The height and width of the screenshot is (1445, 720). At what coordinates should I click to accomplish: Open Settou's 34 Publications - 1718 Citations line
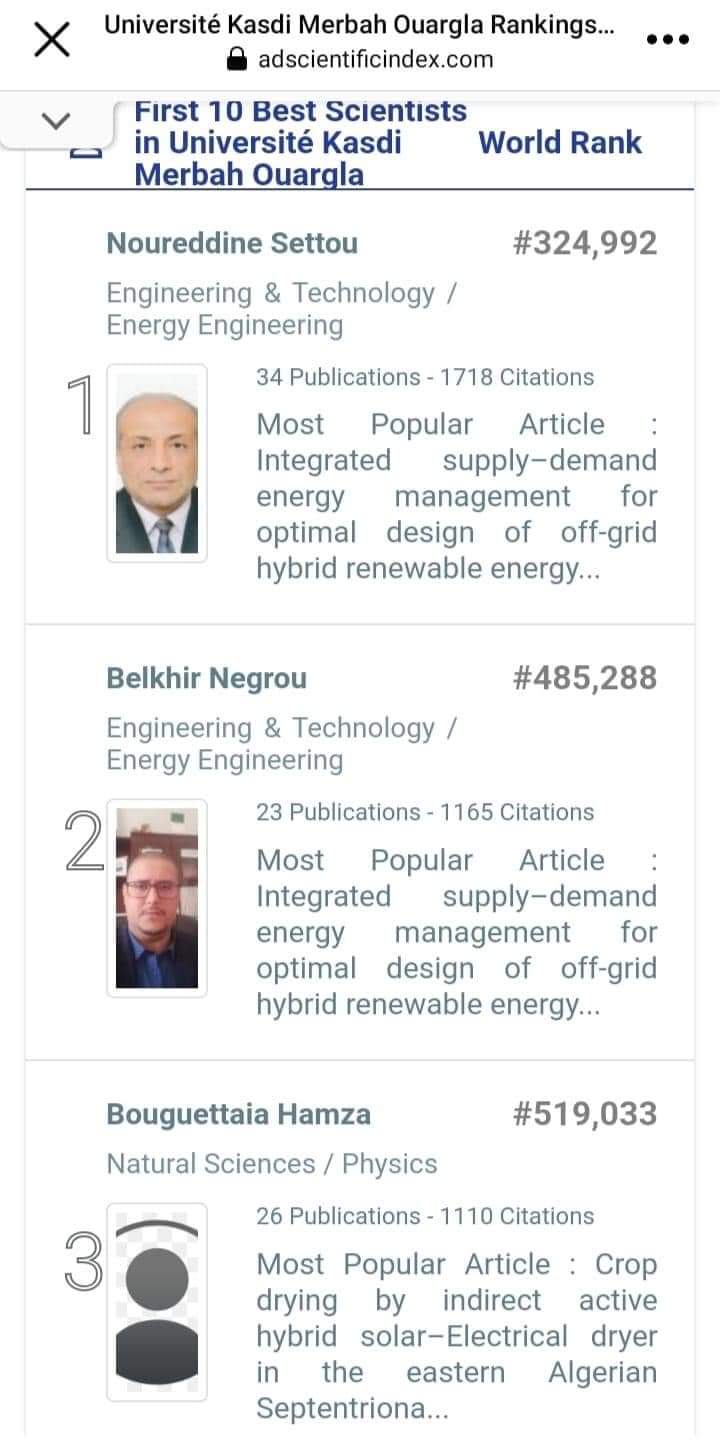click(425, 377)
